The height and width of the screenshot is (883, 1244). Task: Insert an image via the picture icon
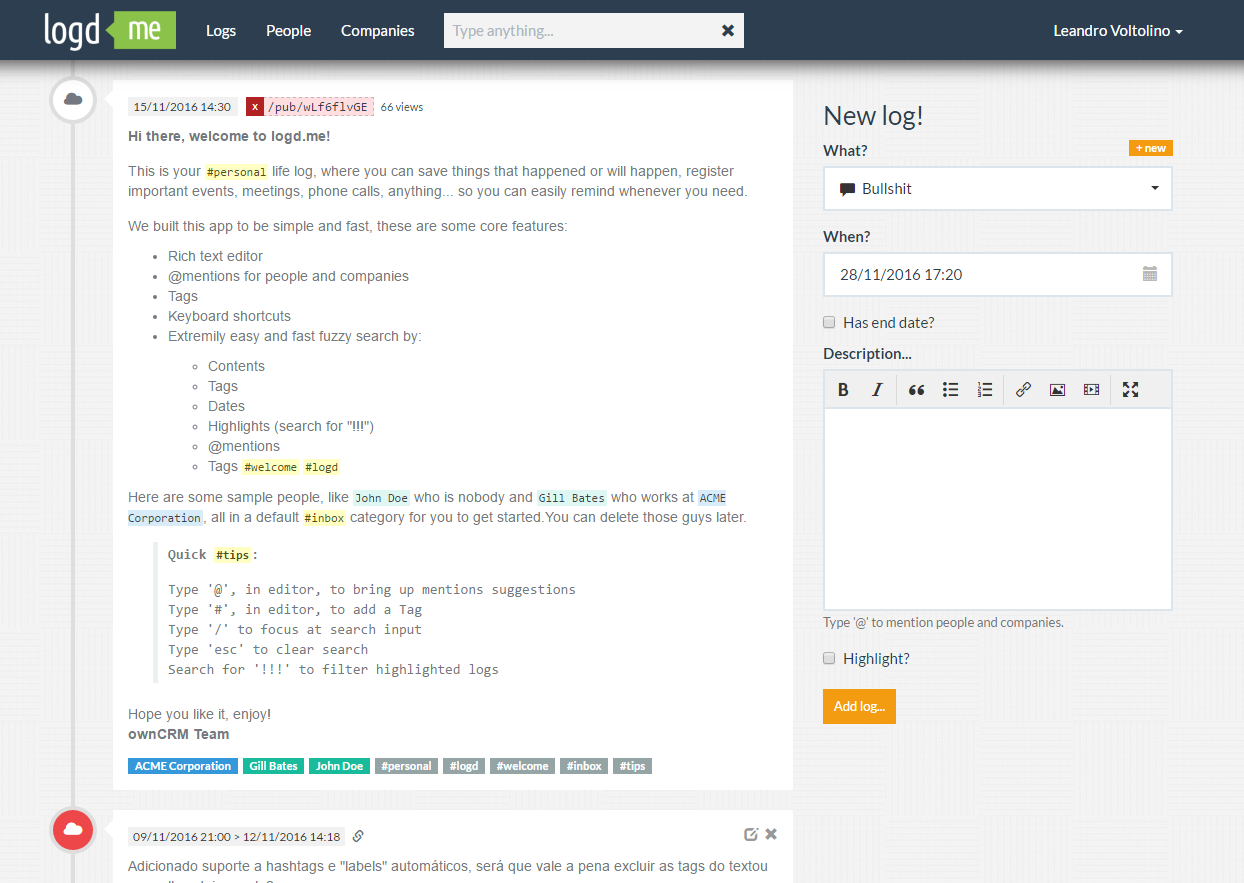tap(1057, 390)
